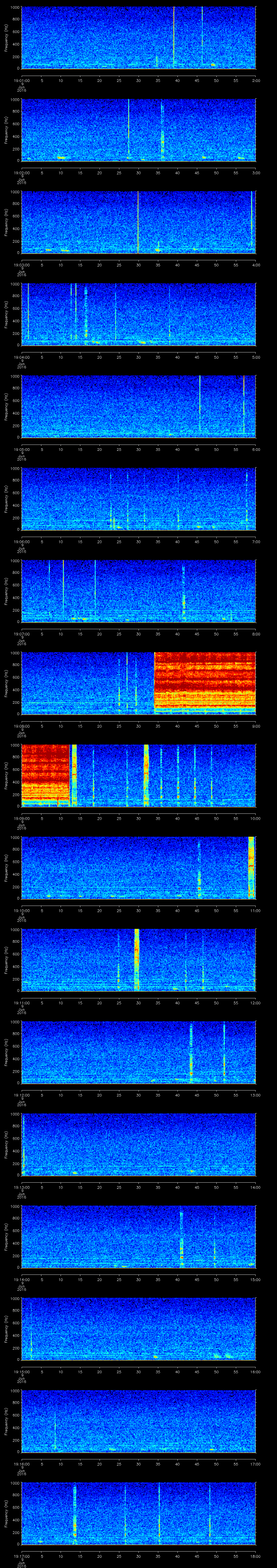The height and width of the screenshot is (1568, 277).
Task: Pick the spectrogram panel starting at 19:05:00
Action: point(139,407)
